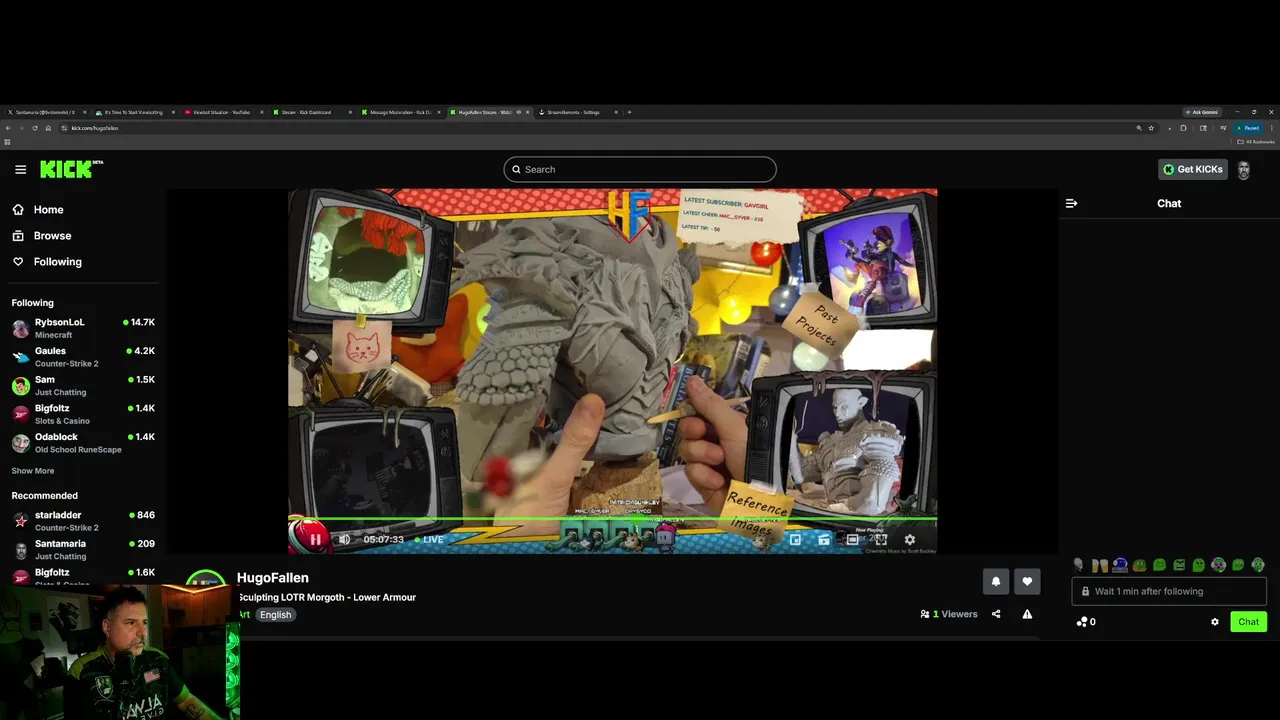Open RybsonLoL followed channel
The height and width of the screenshot is (720, 1280).
82,328
